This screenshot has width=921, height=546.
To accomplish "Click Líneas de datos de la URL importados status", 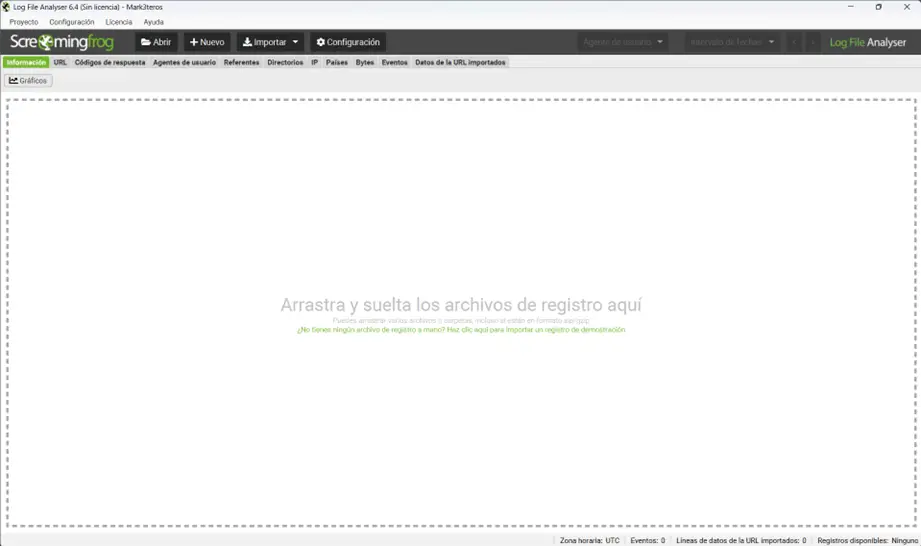I will (x=741, y=540).
